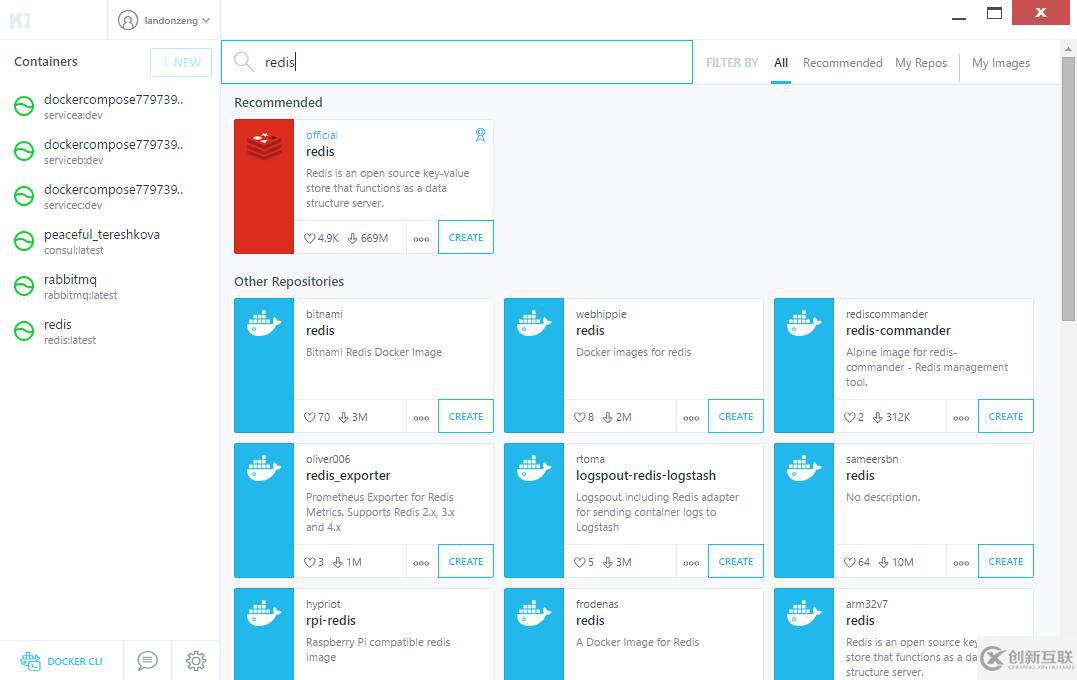Open the feedback chat bubble icon
1077x680 pixels.
[147, 661]
